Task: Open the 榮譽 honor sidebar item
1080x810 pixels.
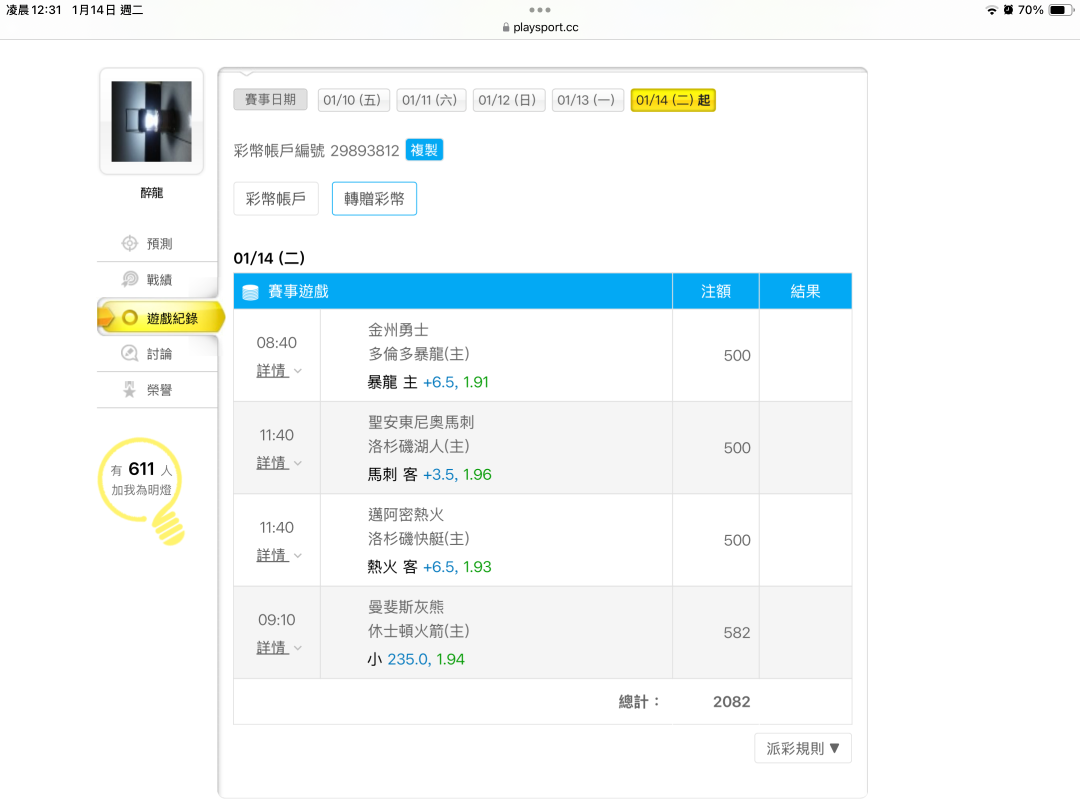Action: point(158,390)
